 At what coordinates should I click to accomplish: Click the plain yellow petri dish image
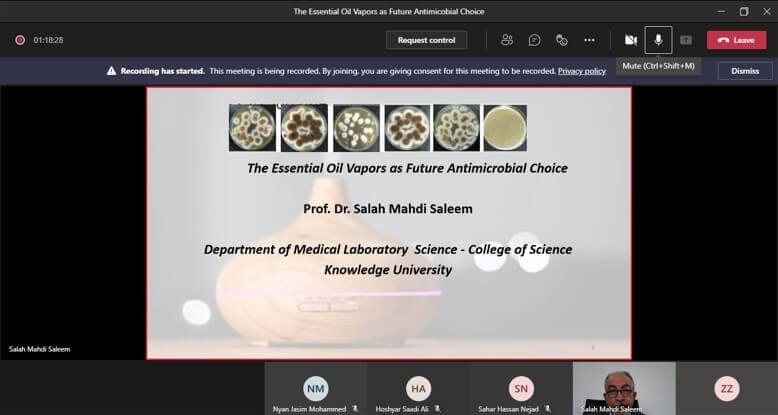click(x=505, y=128)
